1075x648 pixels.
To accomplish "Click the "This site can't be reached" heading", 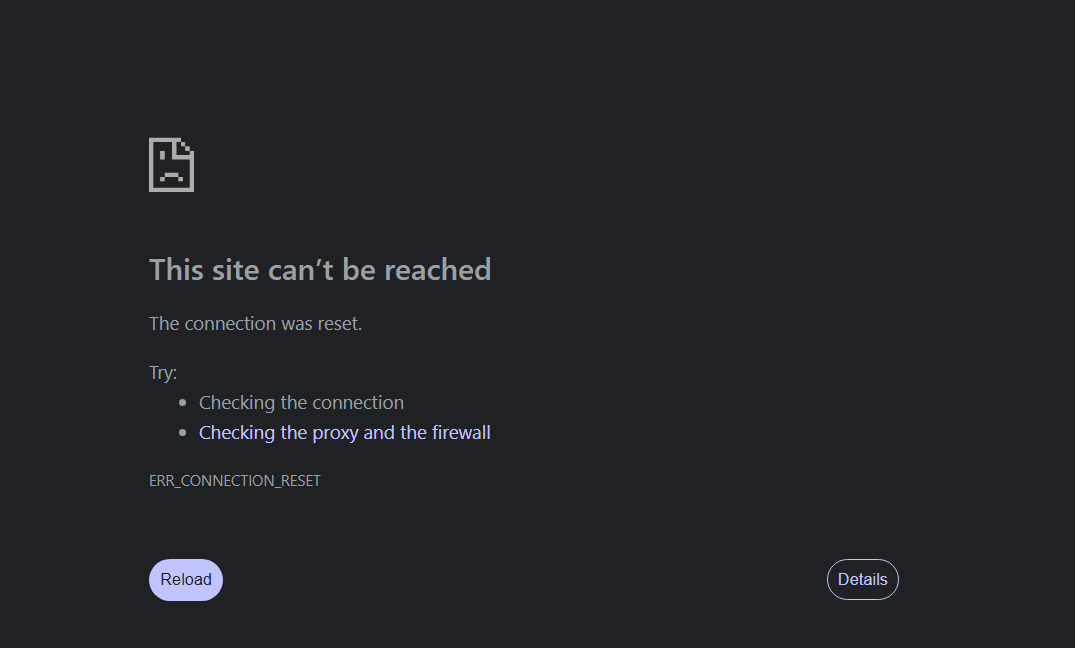I will [x=320, y=269].
